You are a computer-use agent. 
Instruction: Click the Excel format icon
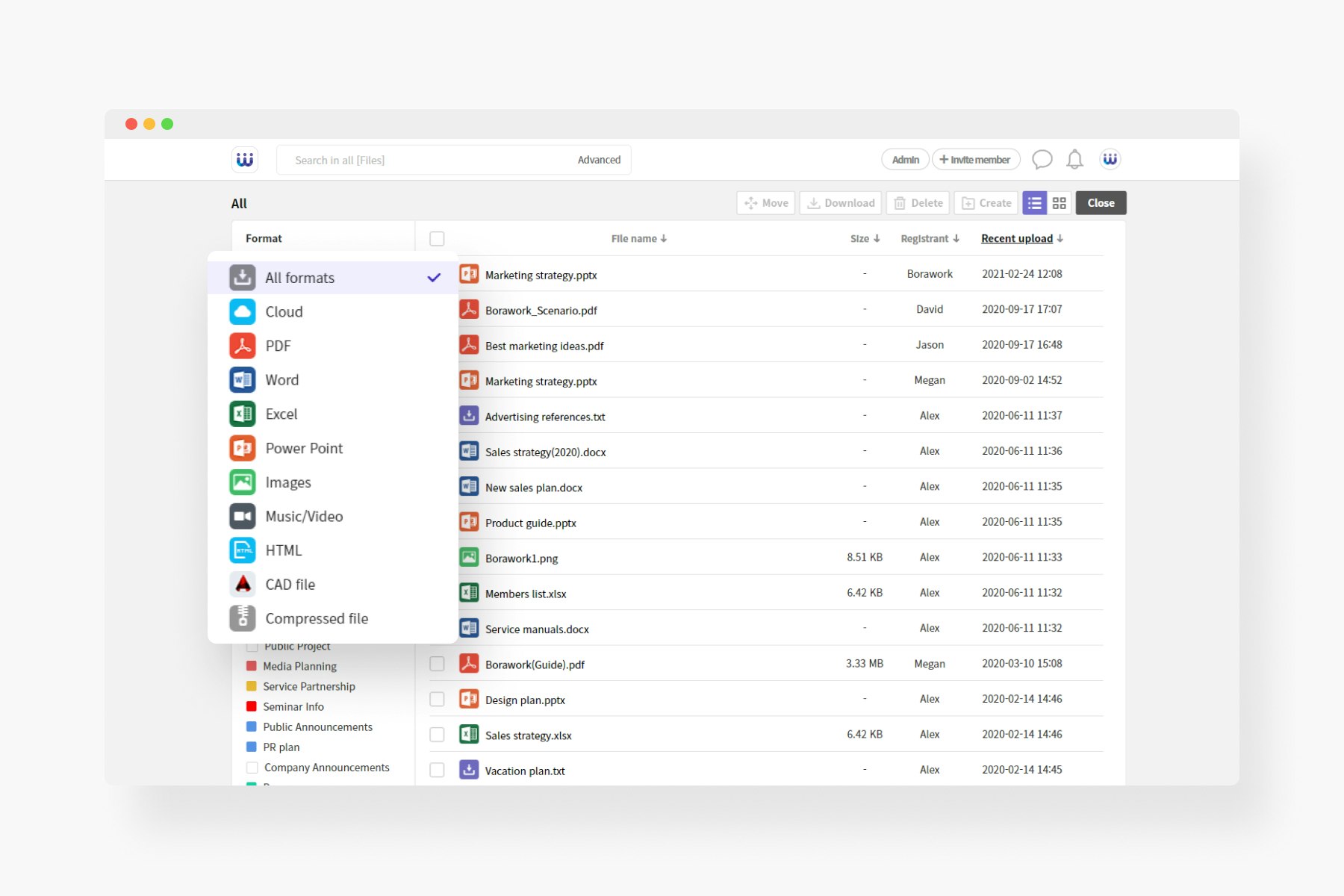(x=243, y=414)
